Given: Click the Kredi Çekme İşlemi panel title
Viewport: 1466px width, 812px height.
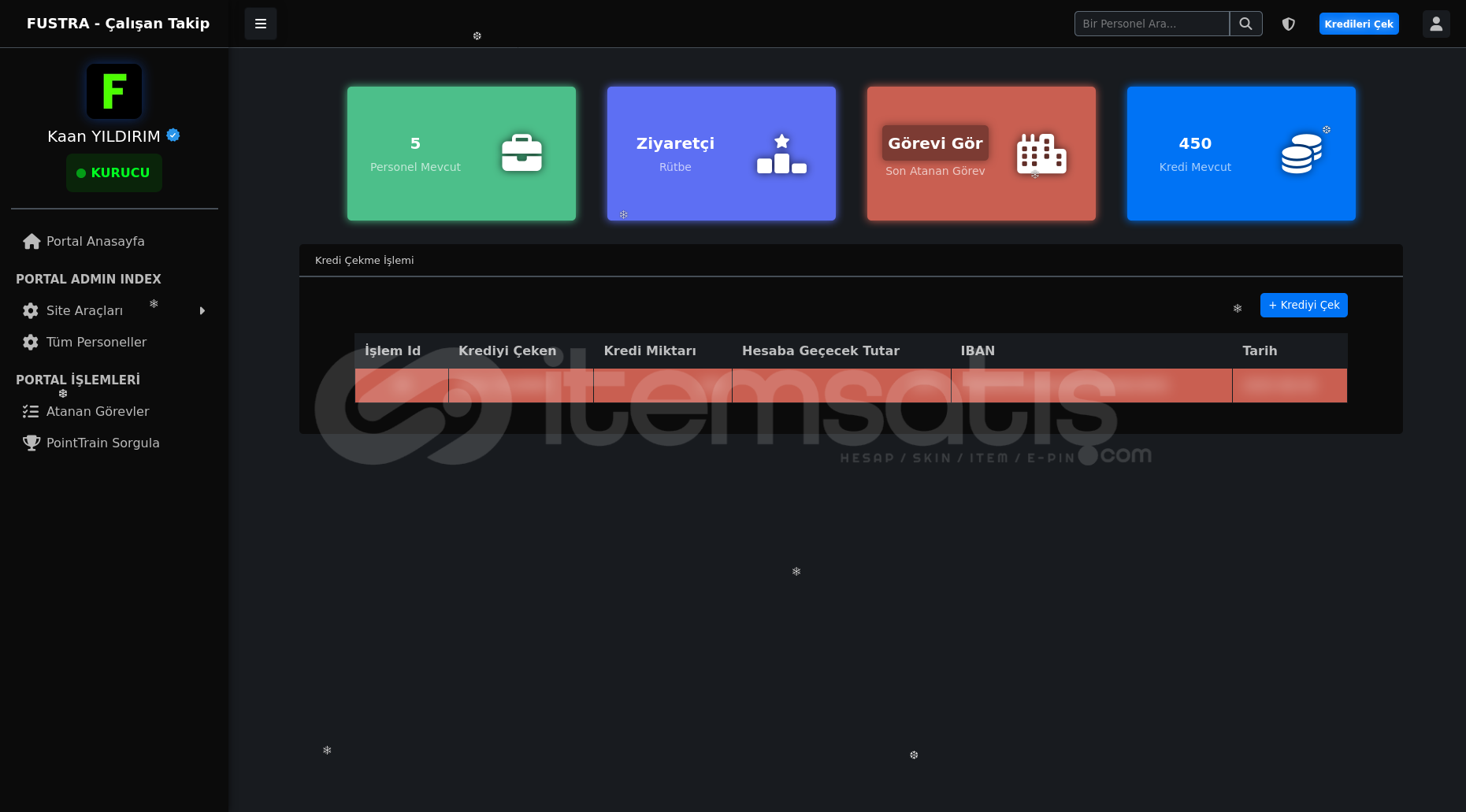Looking at the screenshot, I should pos(364,260).
